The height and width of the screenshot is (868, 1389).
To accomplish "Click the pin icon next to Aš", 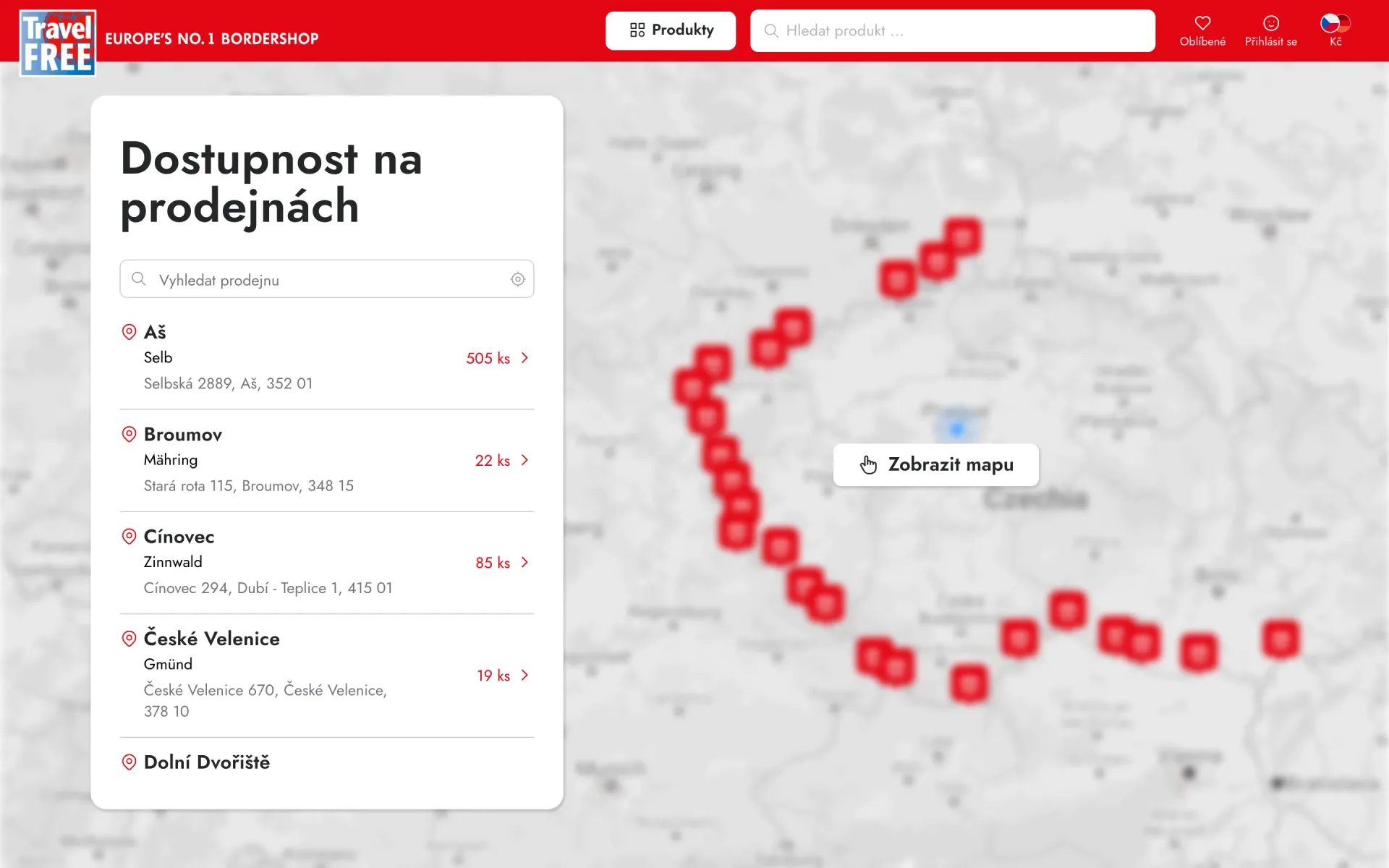I will click(129, 332).
